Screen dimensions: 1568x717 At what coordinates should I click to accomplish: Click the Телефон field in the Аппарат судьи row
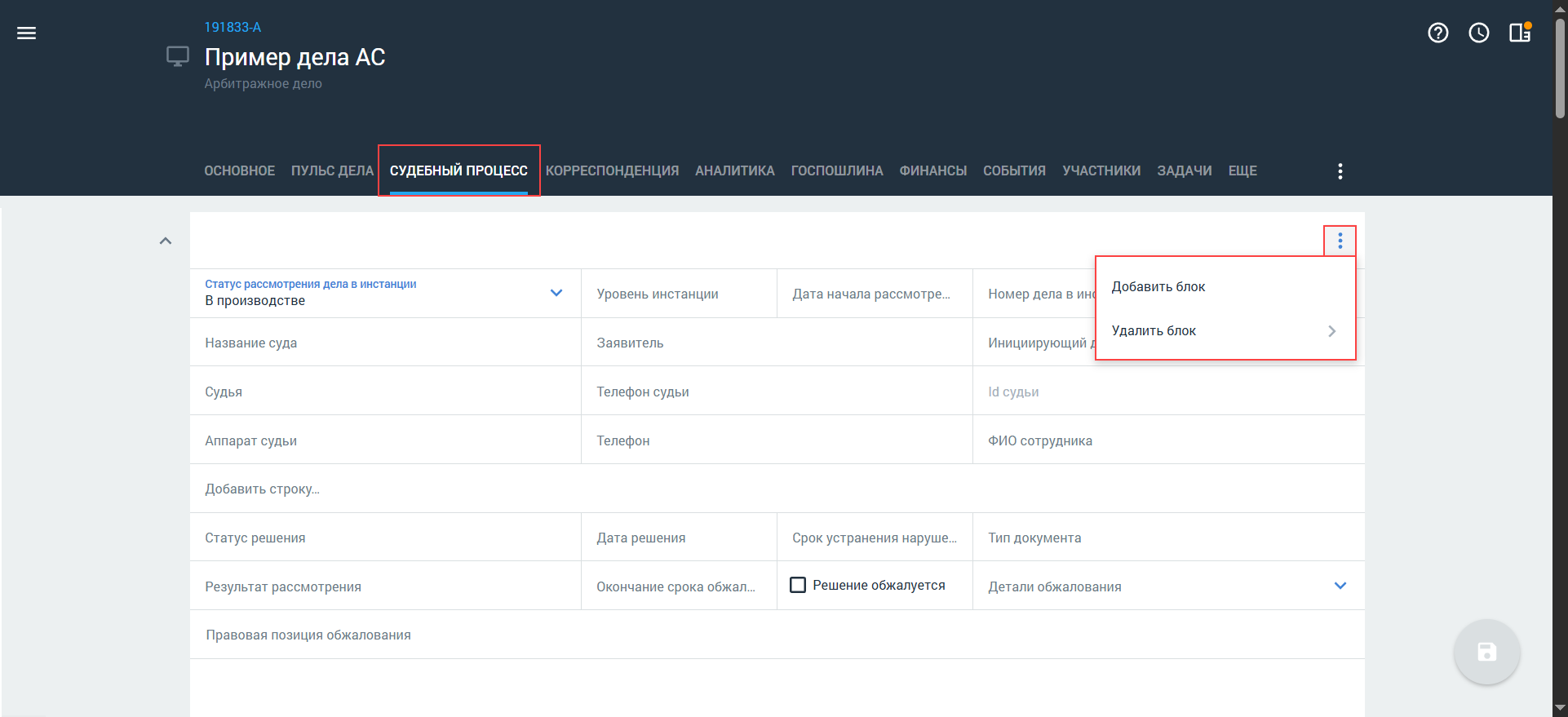coord(777,440)
